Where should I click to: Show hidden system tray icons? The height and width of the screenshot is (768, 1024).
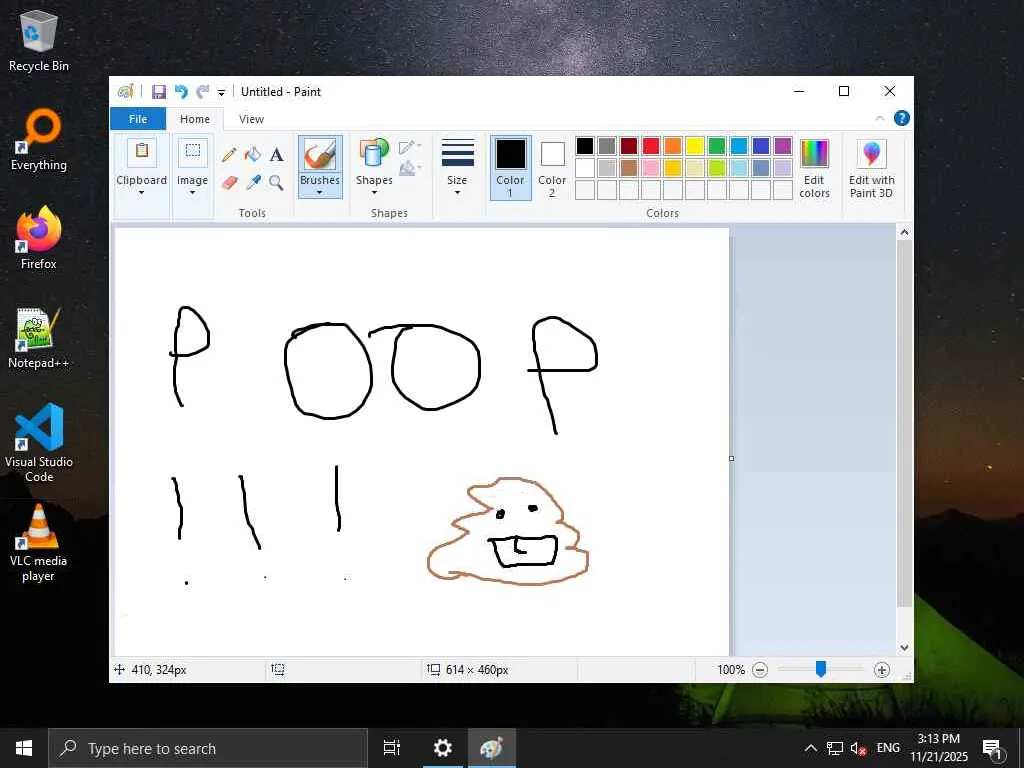coord(810,748)
